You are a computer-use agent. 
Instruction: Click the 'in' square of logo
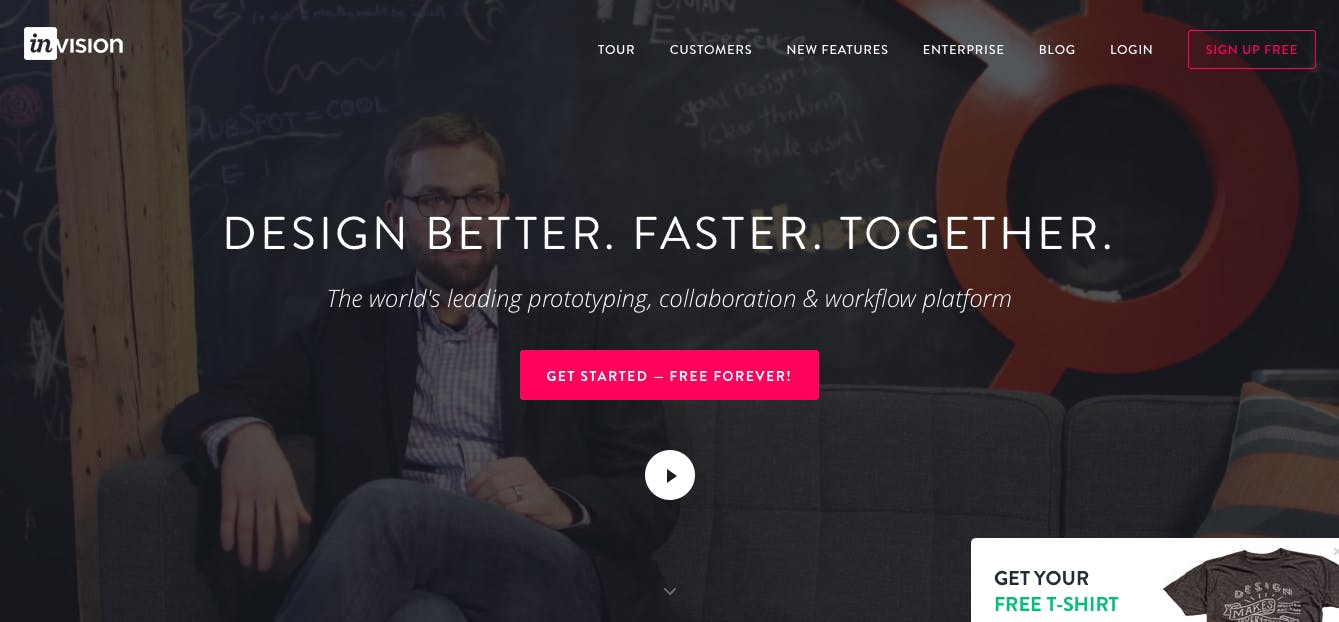coord(40,44)
